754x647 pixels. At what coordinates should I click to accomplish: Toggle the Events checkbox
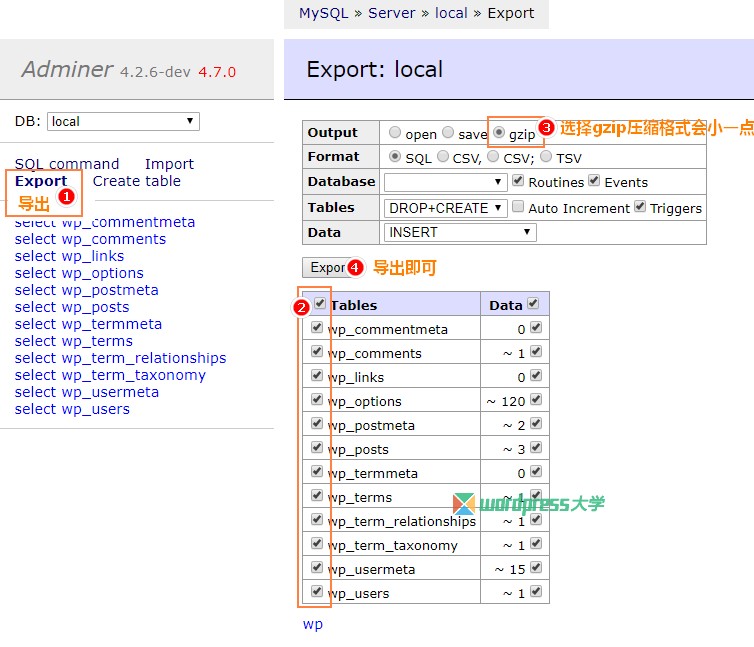[594, 180]
